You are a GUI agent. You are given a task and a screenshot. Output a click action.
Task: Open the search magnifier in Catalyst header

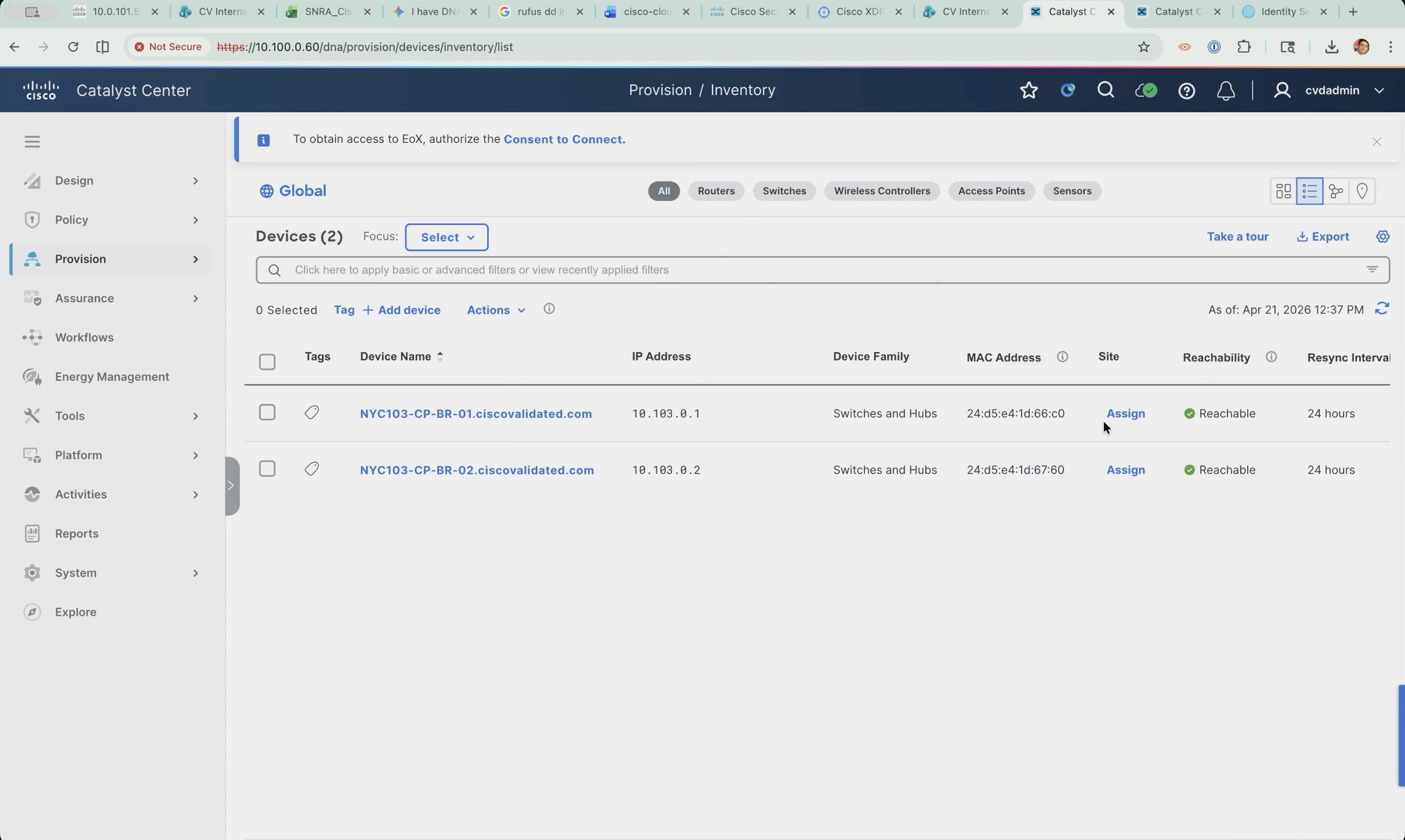pos(1106,90)
